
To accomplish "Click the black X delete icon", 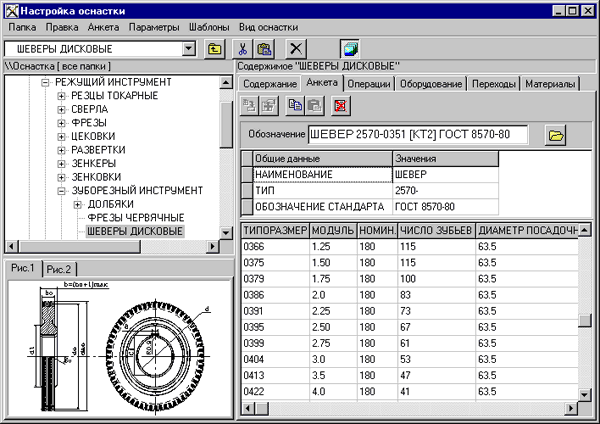I will click(x=296, y=48).
